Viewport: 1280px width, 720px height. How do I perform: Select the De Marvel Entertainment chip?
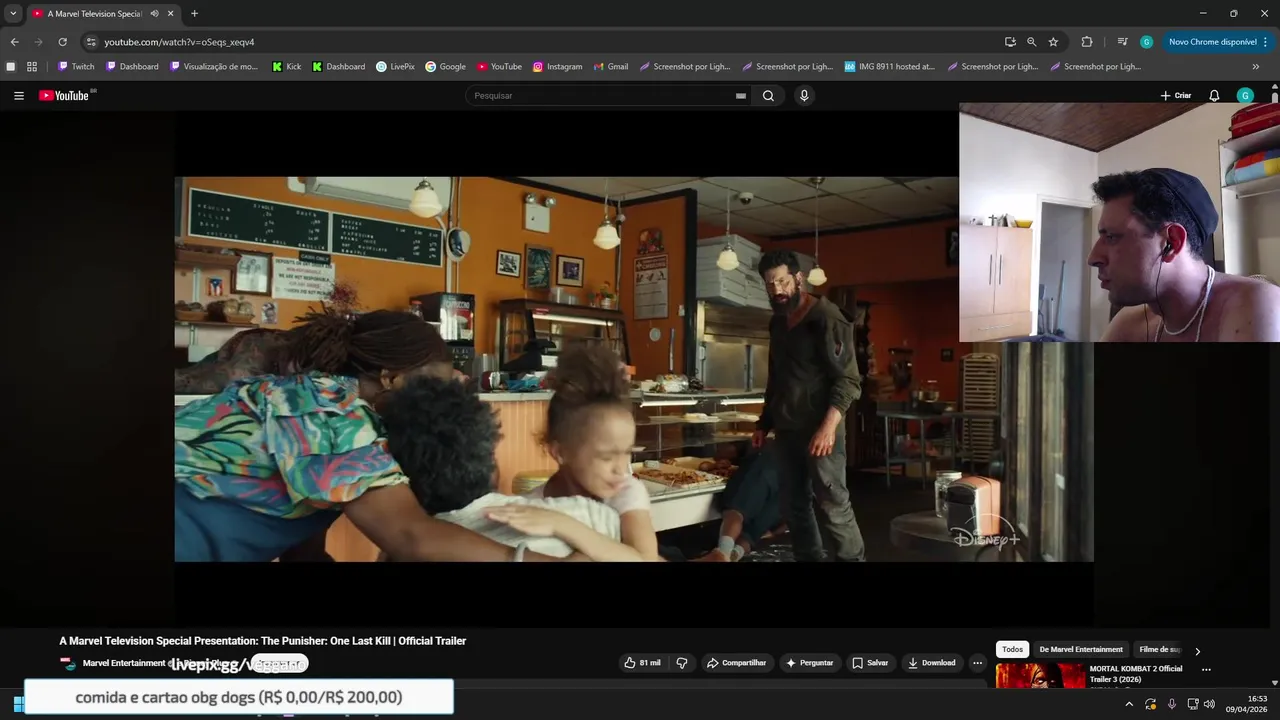click(x=1081, y=650)
